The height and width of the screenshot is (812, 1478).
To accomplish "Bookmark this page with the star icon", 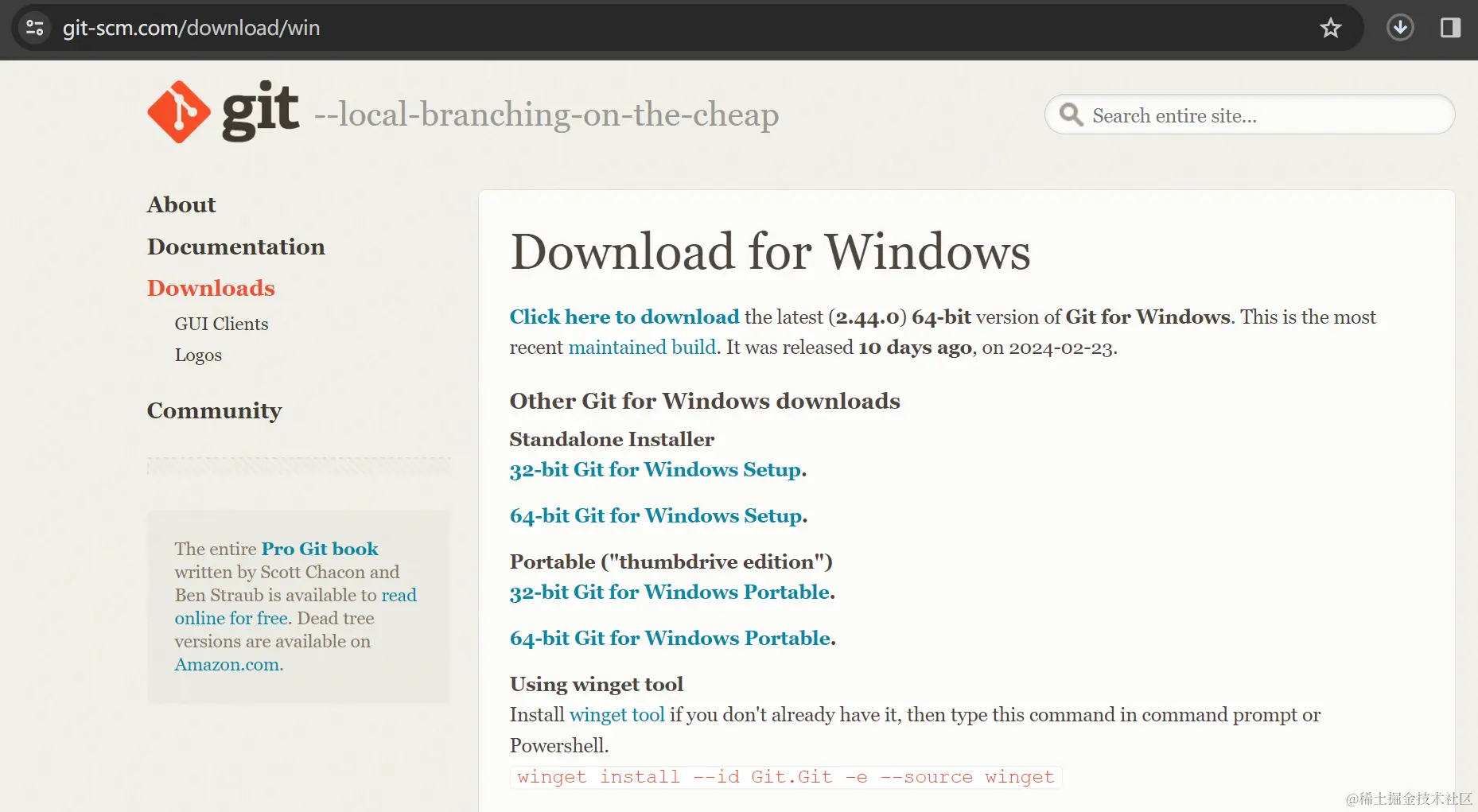I will coord(1330,29).
